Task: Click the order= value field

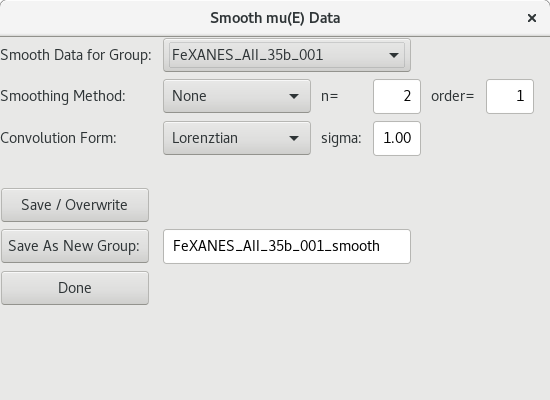Action: point(510,96)
